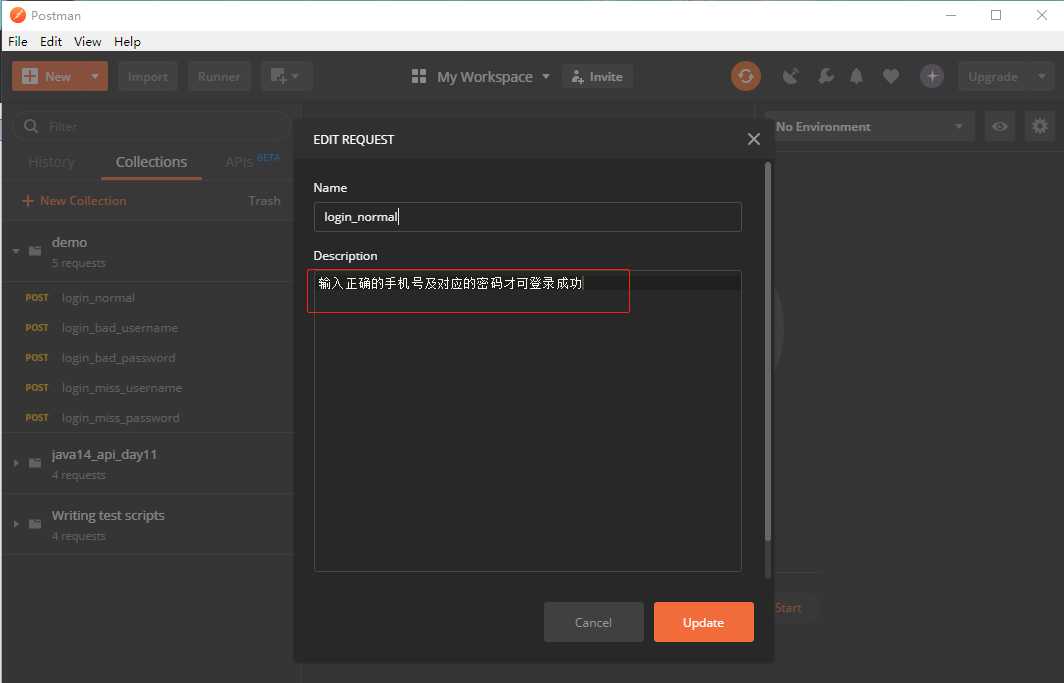This screenshot has height=683, width=1064.
Task: Open the notifications bell icon
Action: [856, 76]
